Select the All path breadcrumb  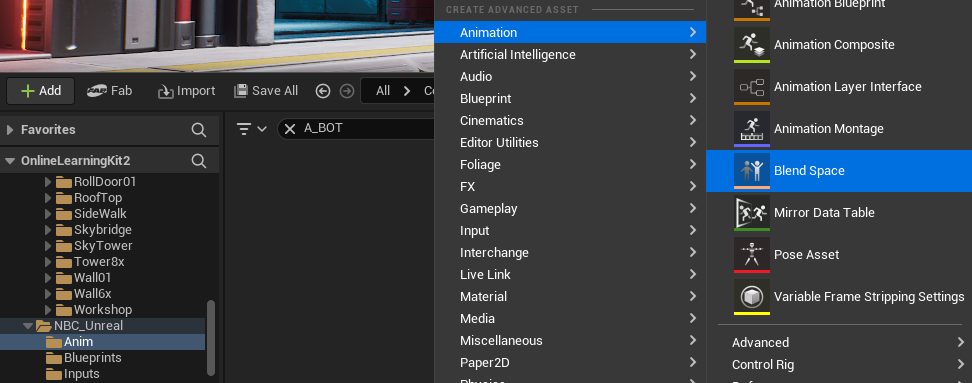click(x=383, y=91)
